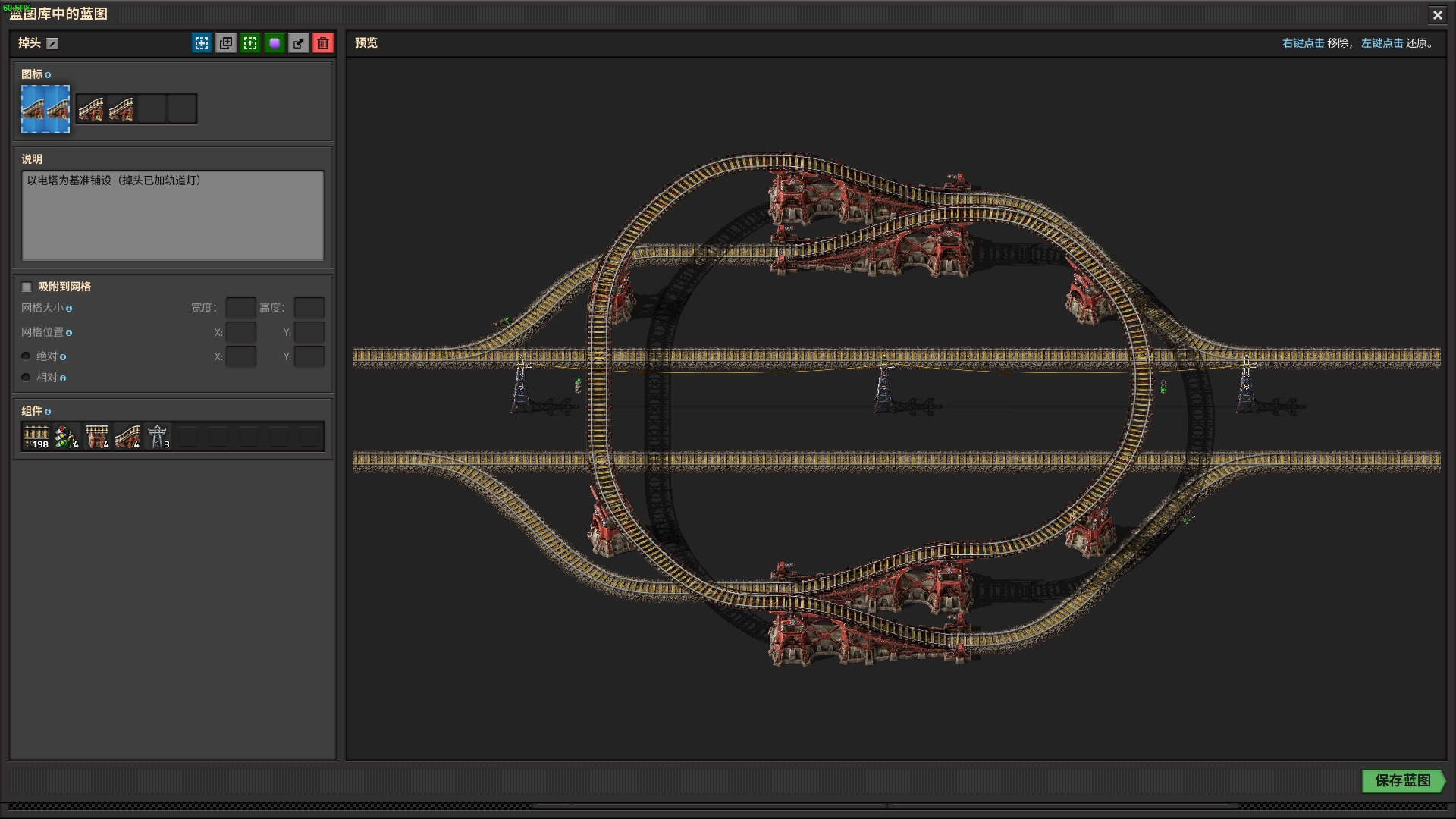This screenshot has height=819, width=1456.
Task: Click the 网格位置 Y input field
Action: [309, 332]
